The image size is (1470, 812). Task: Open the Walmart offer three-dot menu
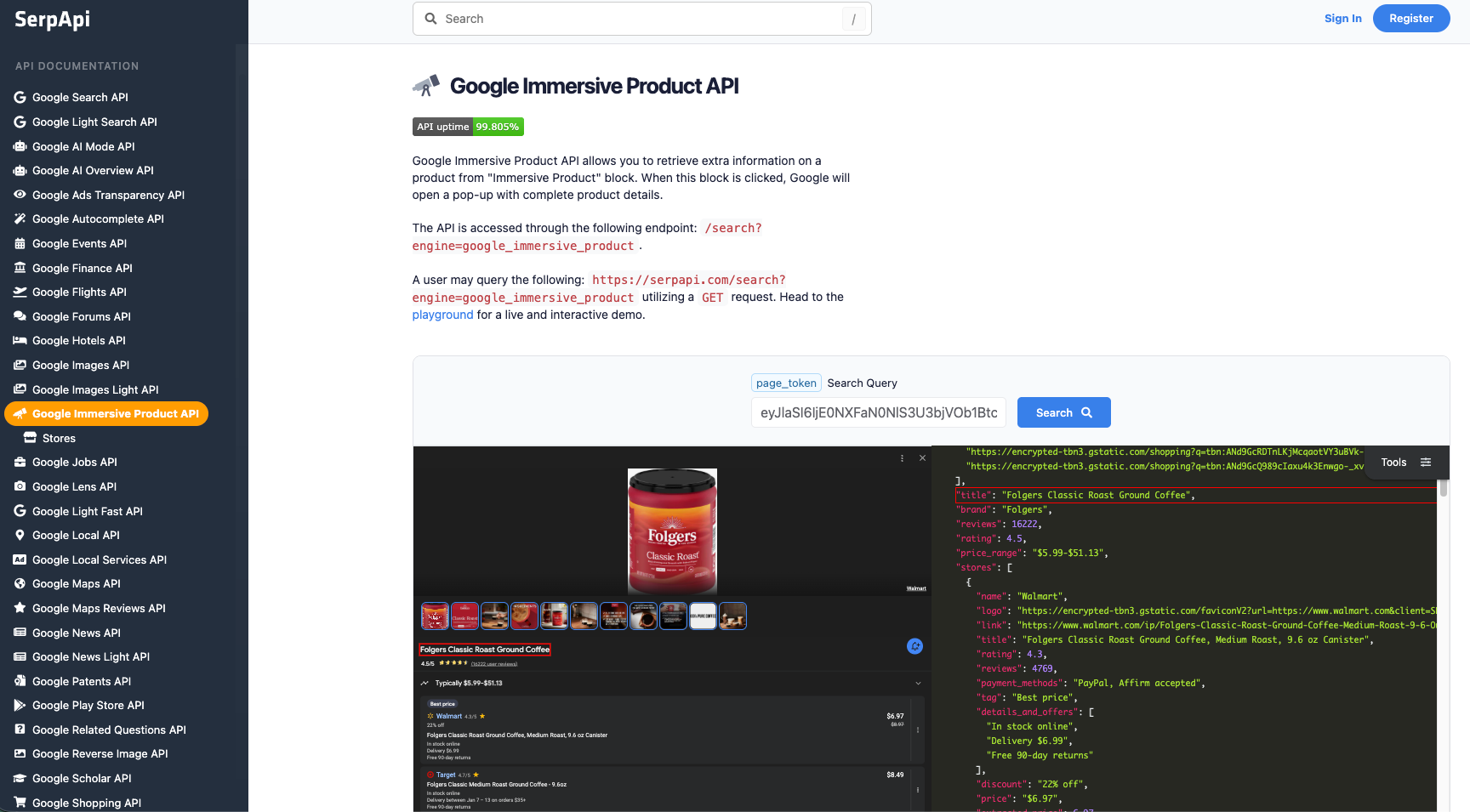[917, 730]
